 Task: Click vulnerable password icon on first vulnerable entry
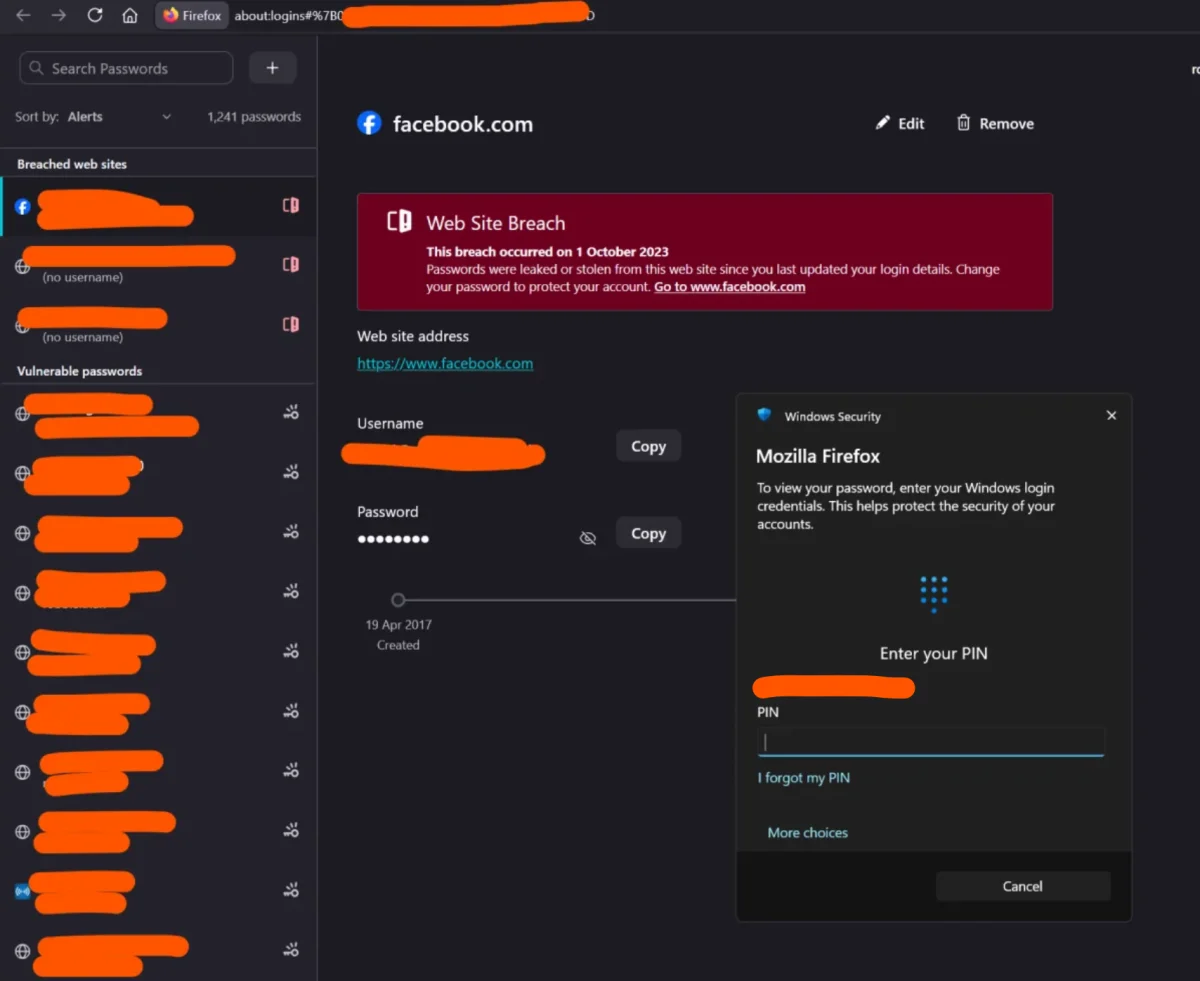pyautogui.click(x=291, y=412)
